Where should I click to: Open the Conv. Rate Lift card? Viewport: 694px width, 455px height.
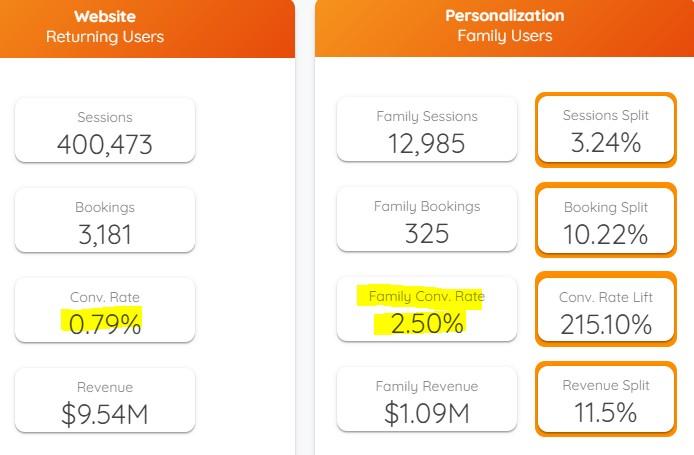coord(605,310)
